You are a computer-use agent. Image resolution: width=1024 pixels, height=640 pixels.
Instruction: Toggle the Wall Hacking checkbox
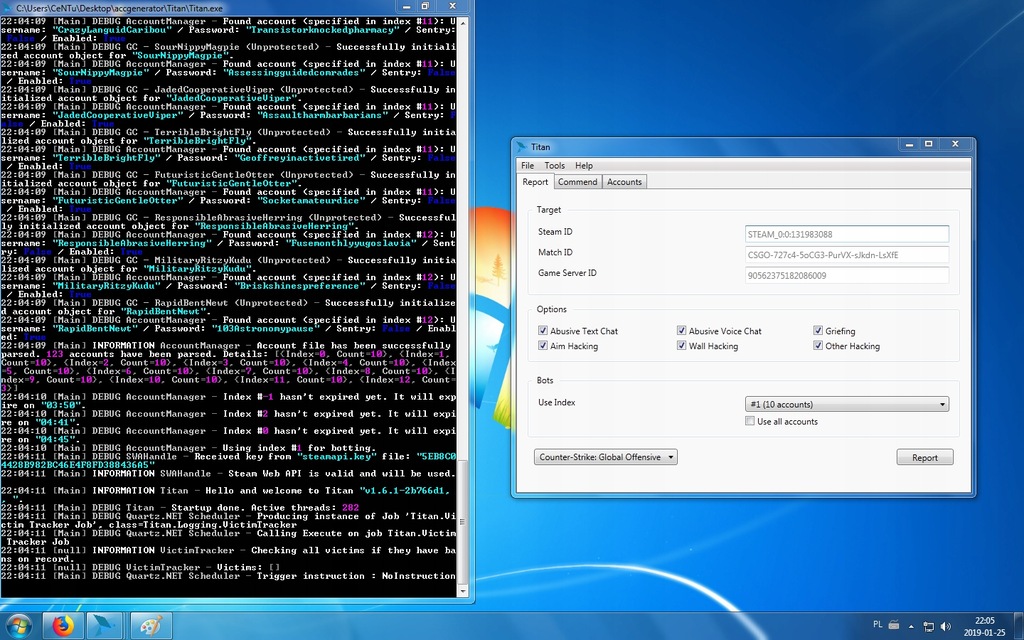(682, 346)
